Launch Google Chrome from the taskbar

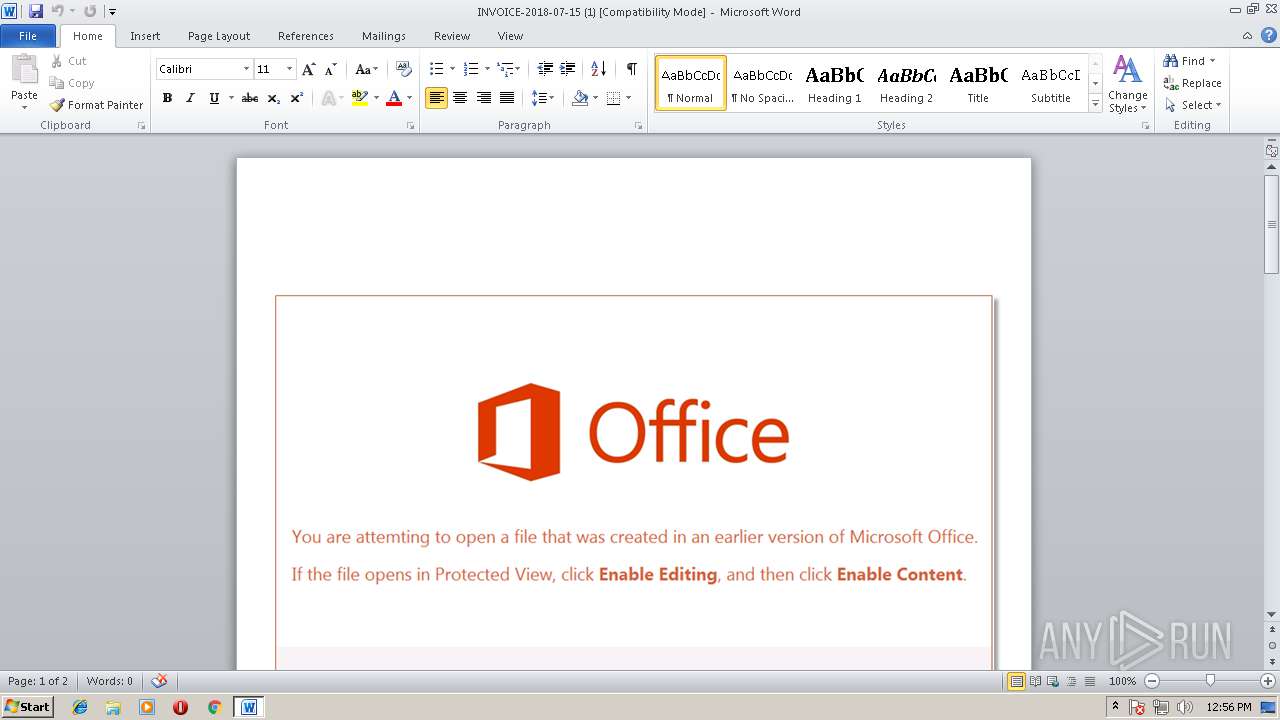coord(214,707)
